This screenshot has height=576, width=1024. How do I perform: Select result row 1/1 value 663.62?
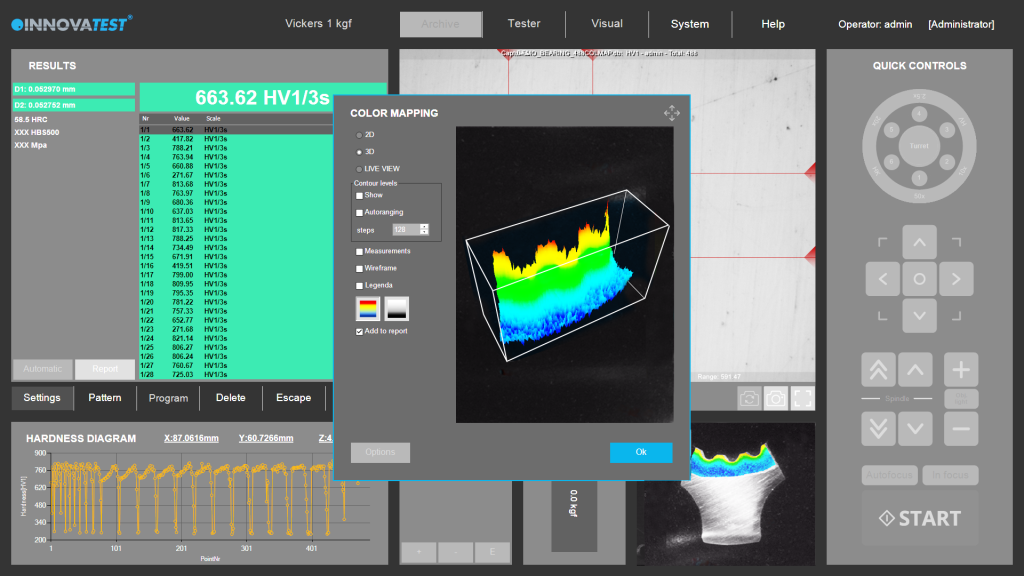236,130
